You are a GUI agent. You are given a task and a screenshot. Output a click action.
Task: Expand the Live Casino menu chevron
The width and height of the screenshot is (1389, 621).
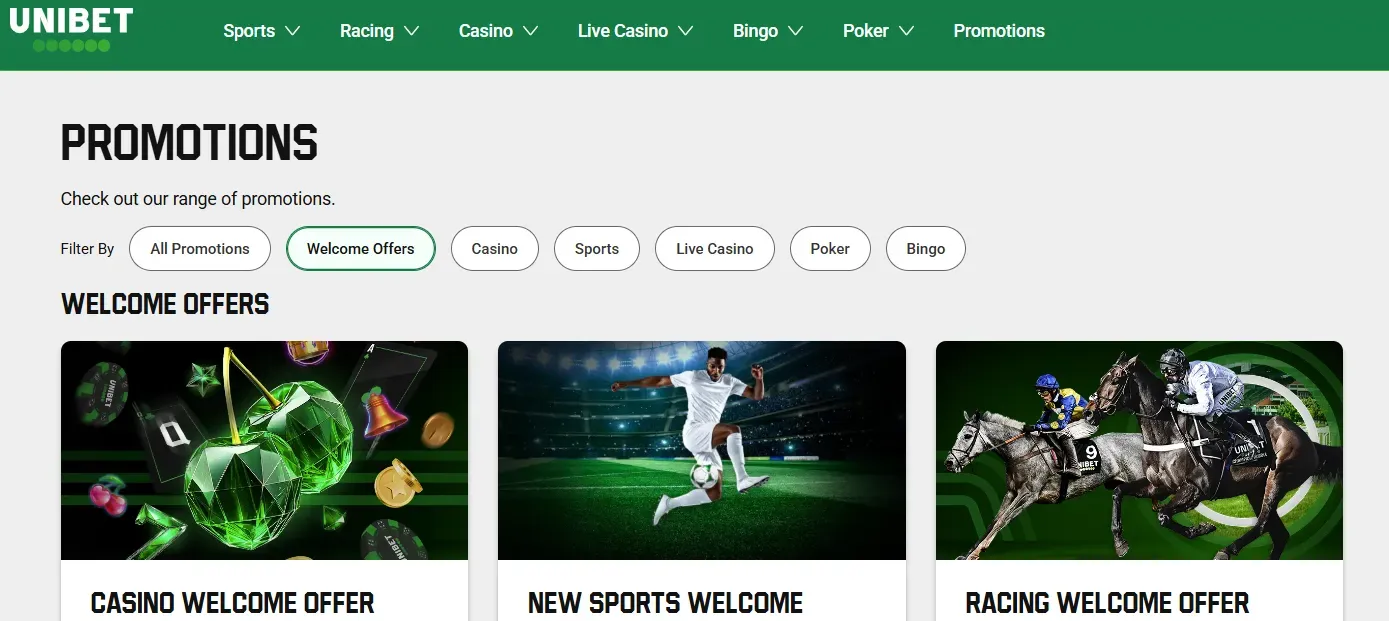tap(685, 31)
